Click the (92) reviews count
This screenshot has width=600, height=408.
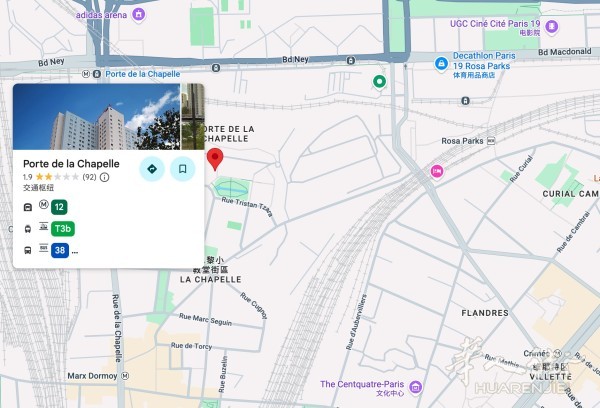(x=90, y=177)
